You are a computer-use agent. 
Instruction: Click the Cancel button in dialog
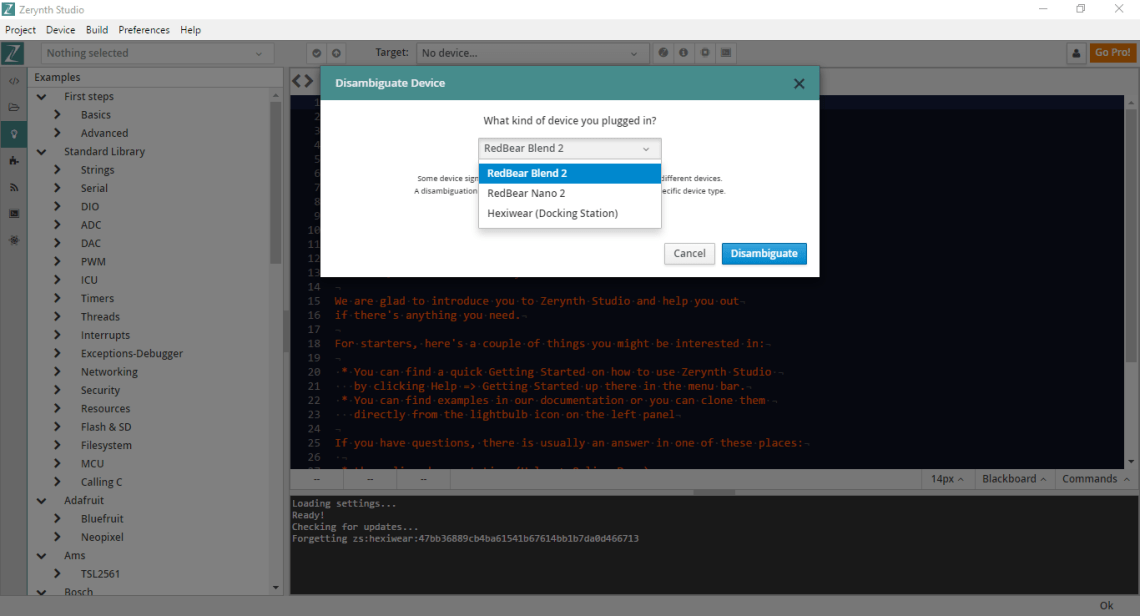pos(689,254)
